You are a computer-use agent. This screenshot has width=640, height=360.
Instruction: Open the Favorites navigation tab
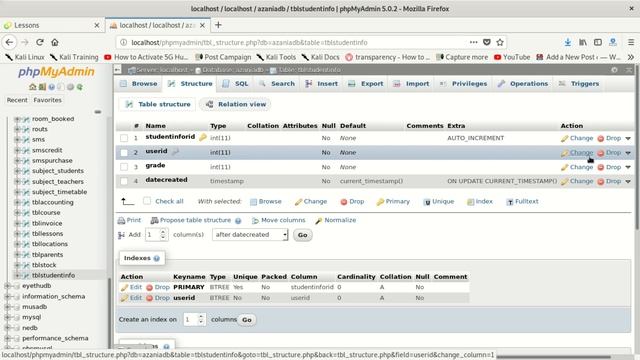[47, 100]
